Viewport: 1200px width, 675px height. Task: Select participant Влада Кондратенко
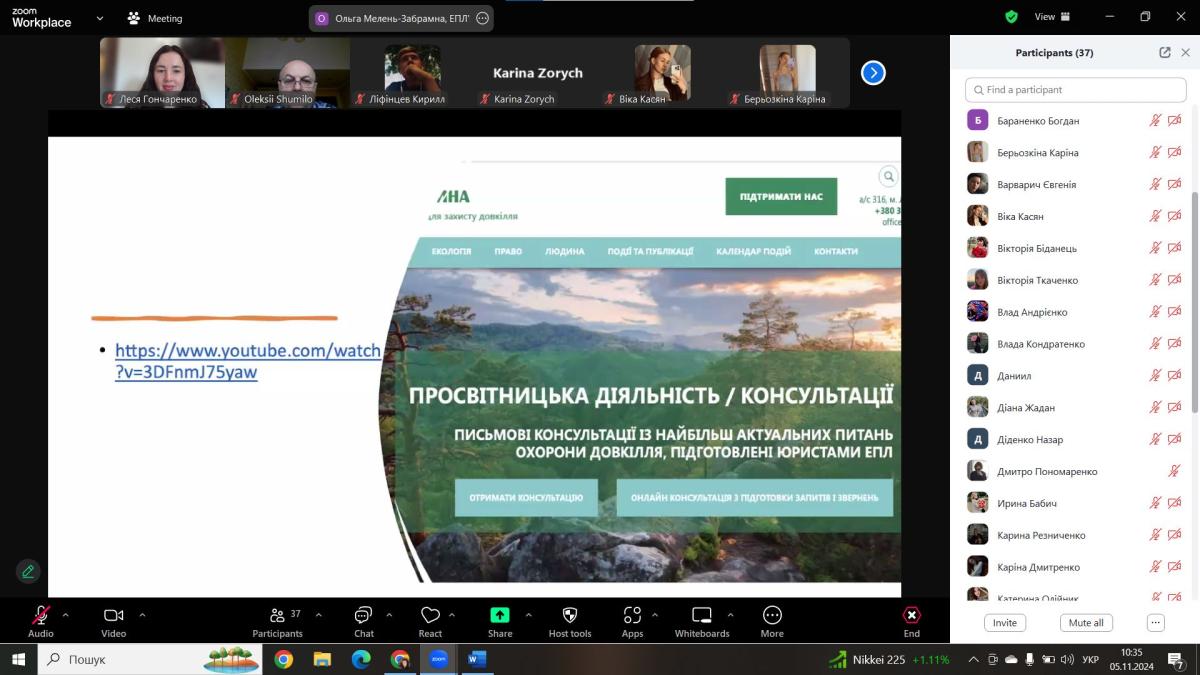tap(1075, 344)
